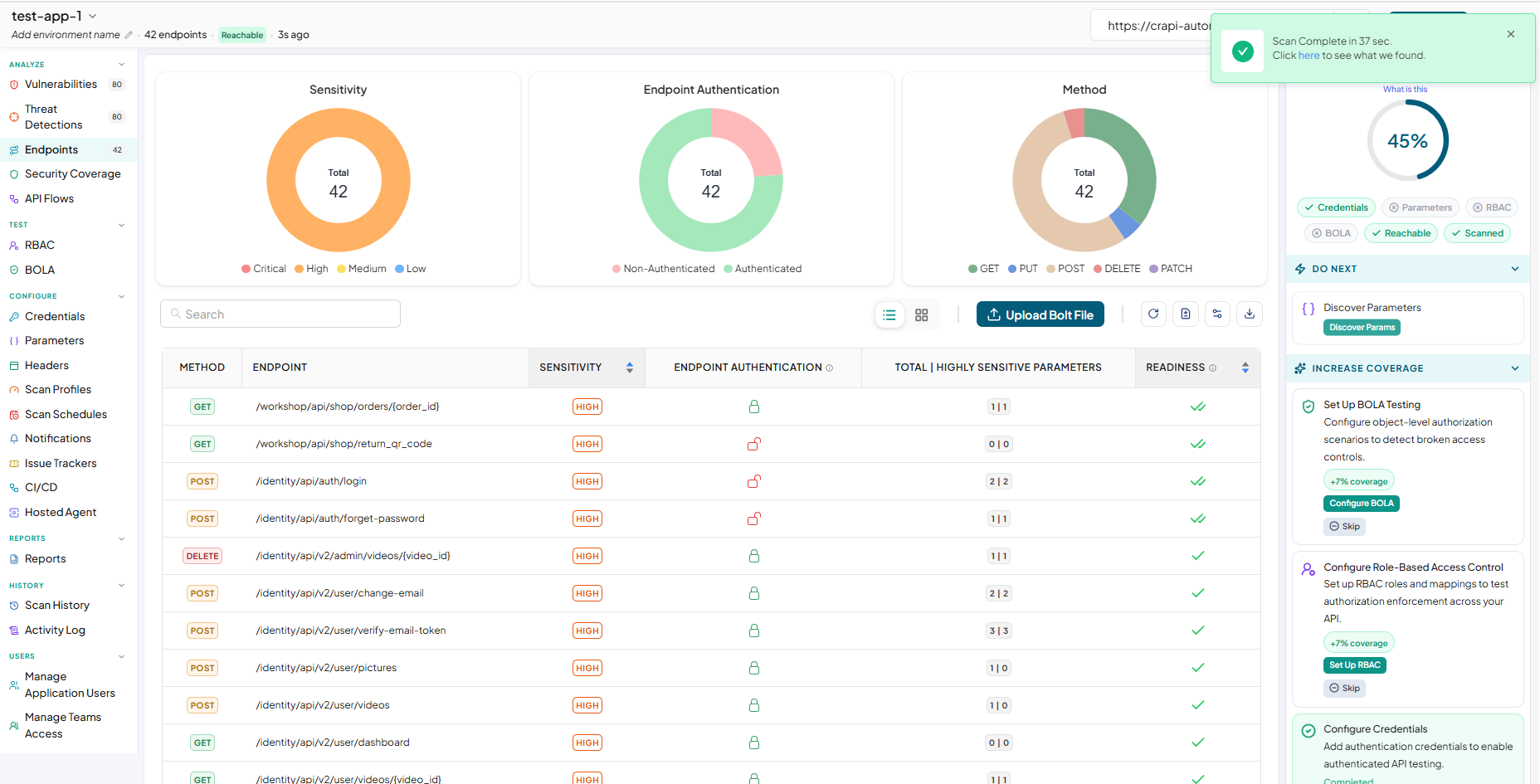
Task: Toggle the DELETE legend in Method chart
Action: [1117, 269]
